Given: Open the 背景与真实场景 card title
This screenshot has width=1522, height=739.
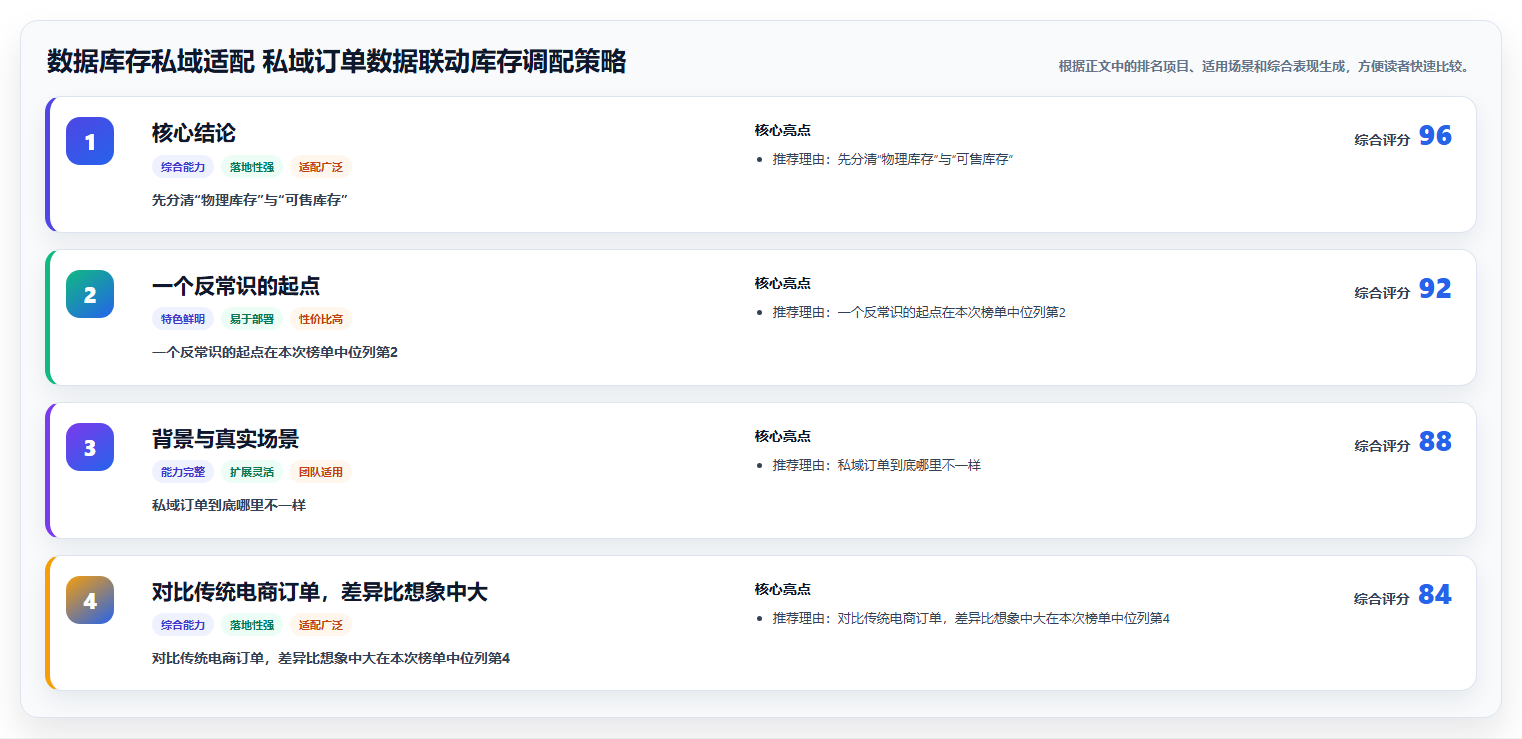Looking at the screenshot, I should [225, 439].
